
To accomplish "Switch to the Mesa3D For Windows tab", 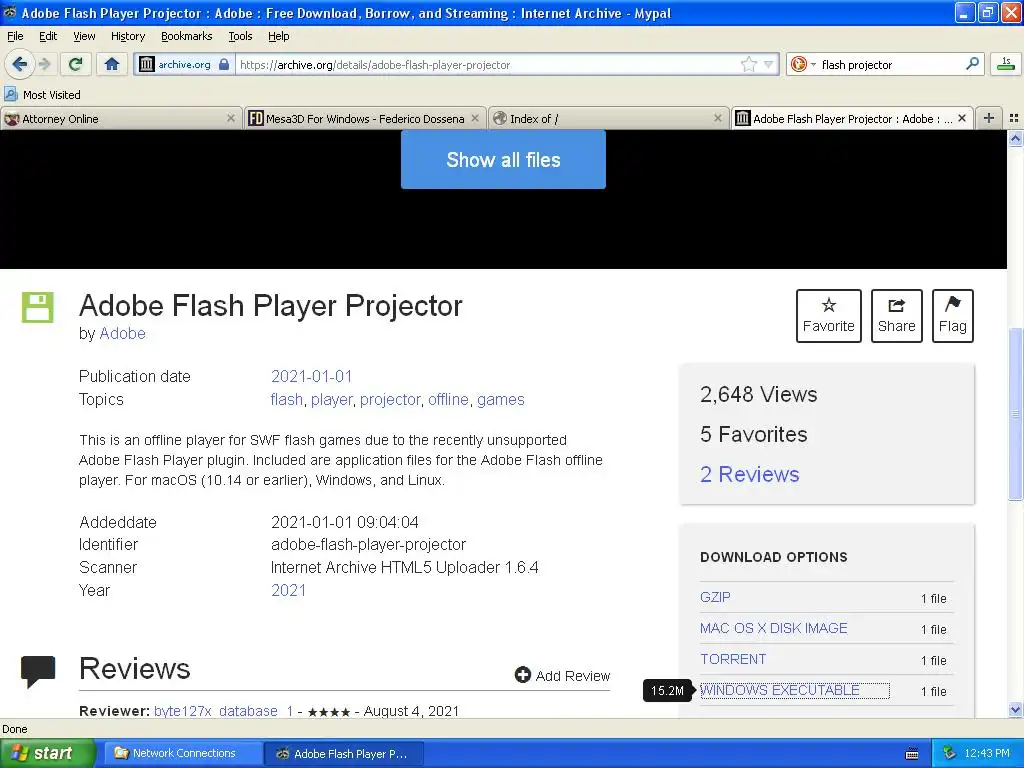I will point(365,118).
